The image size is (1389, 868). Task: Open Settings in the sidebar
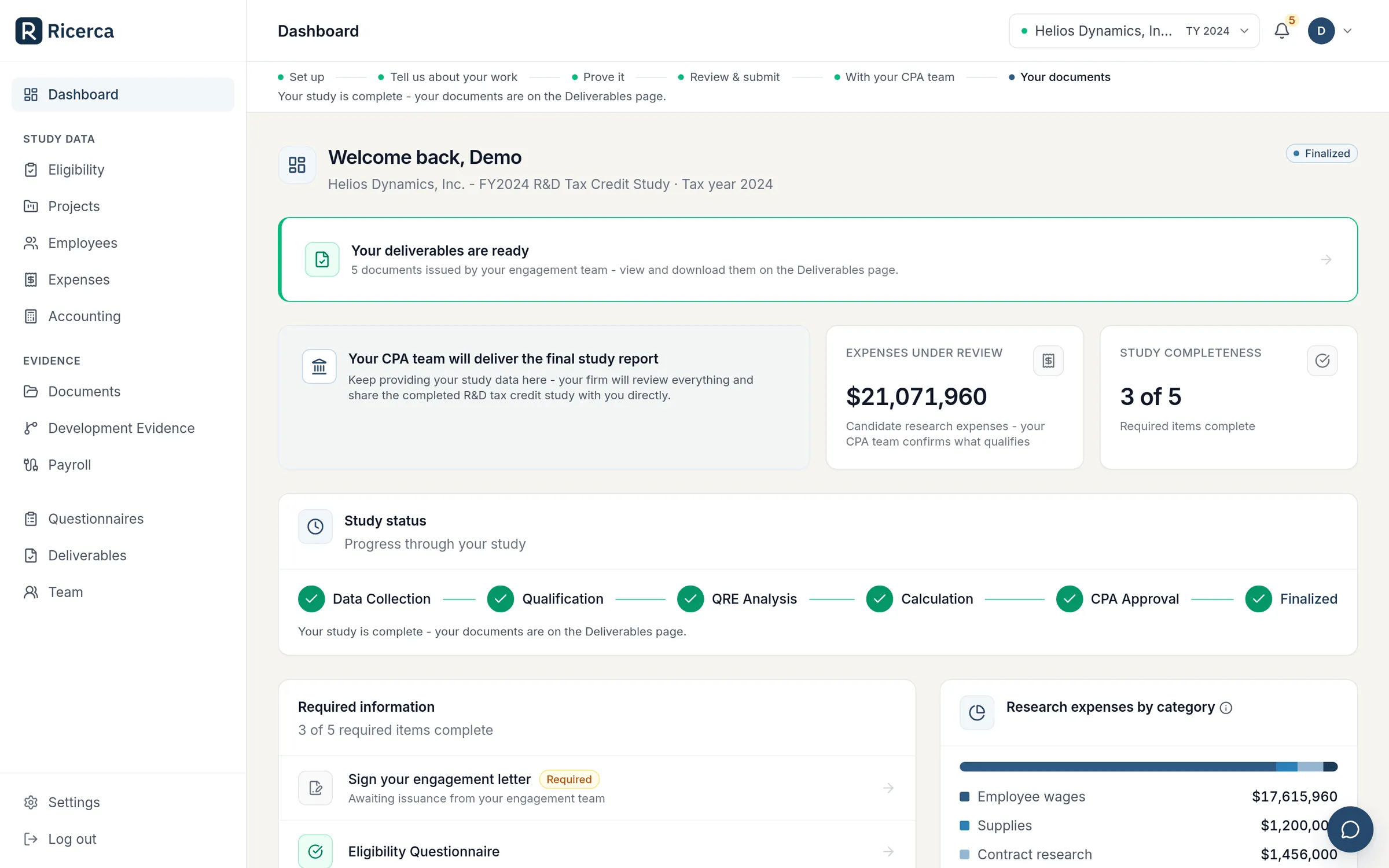coord(123,802)
